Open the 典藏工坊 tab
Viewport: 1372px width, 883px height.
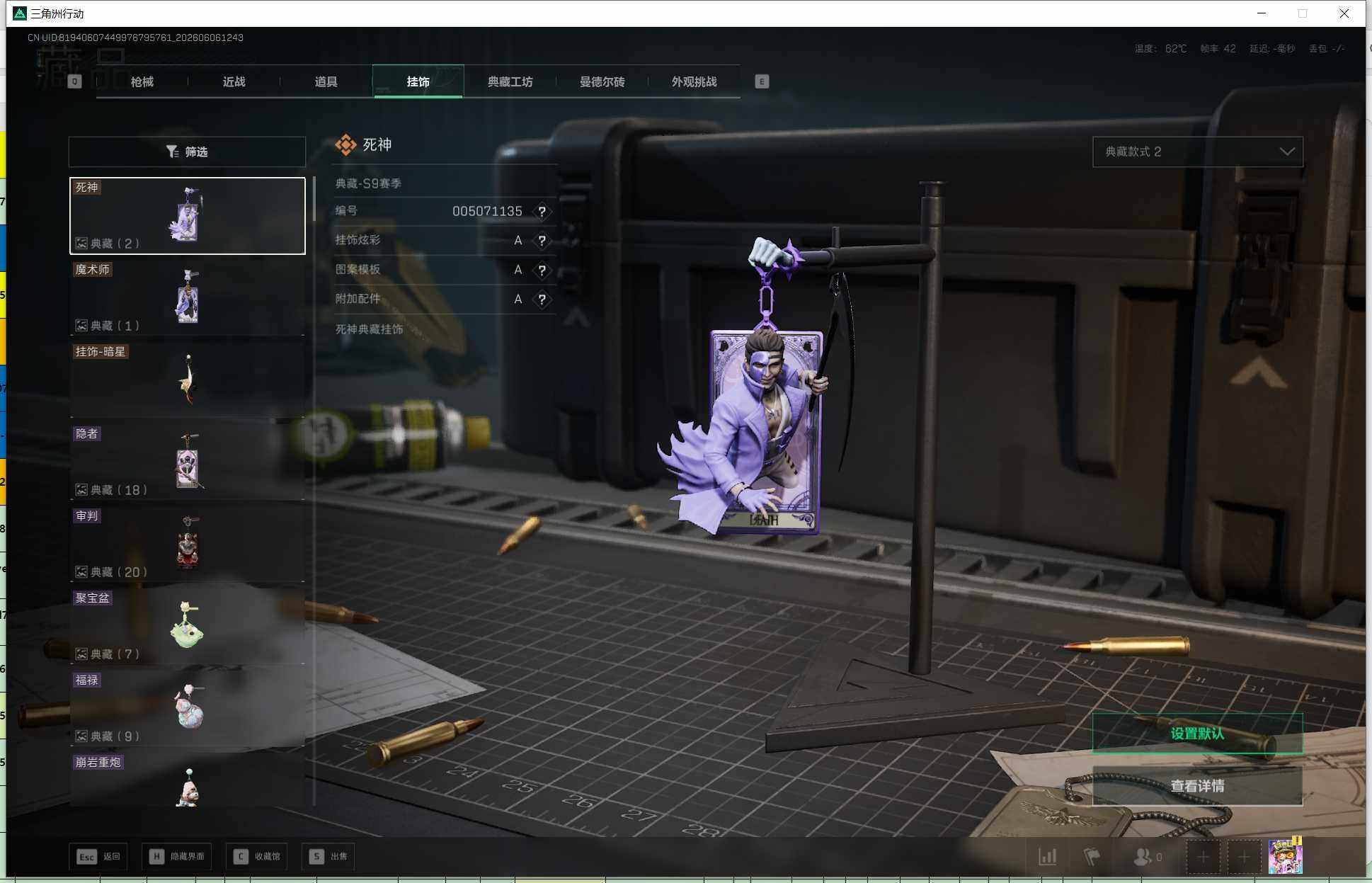pos(510,81)
